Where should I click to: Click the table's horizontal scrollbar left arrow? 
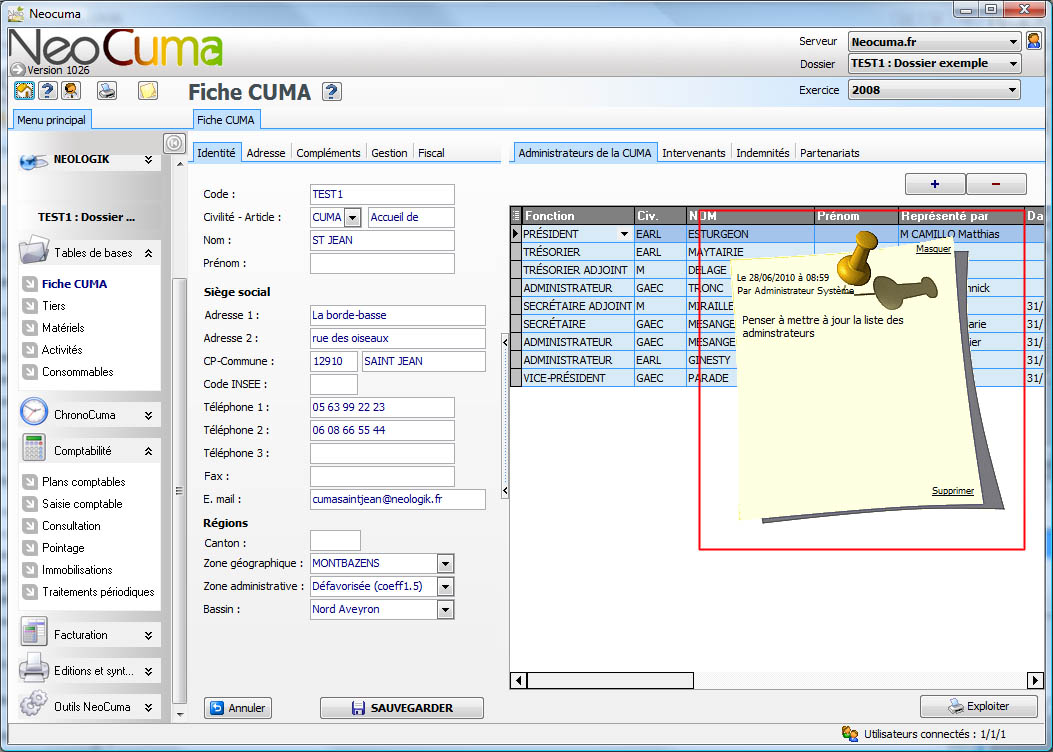tap(518, 681)
